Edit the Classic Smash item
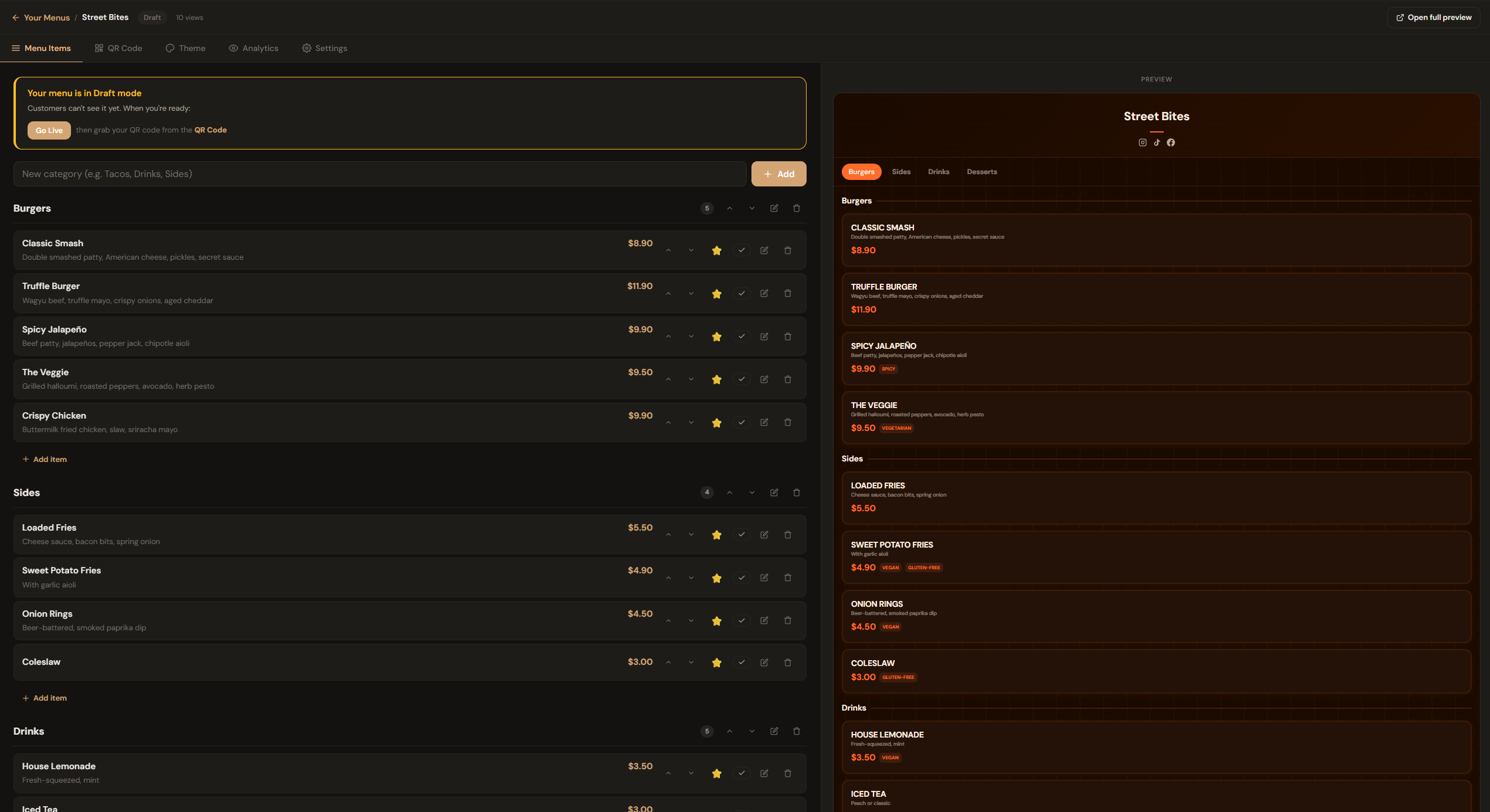Image resolution: width=1490 pixels, height=812 pixels. click(764, 250)
